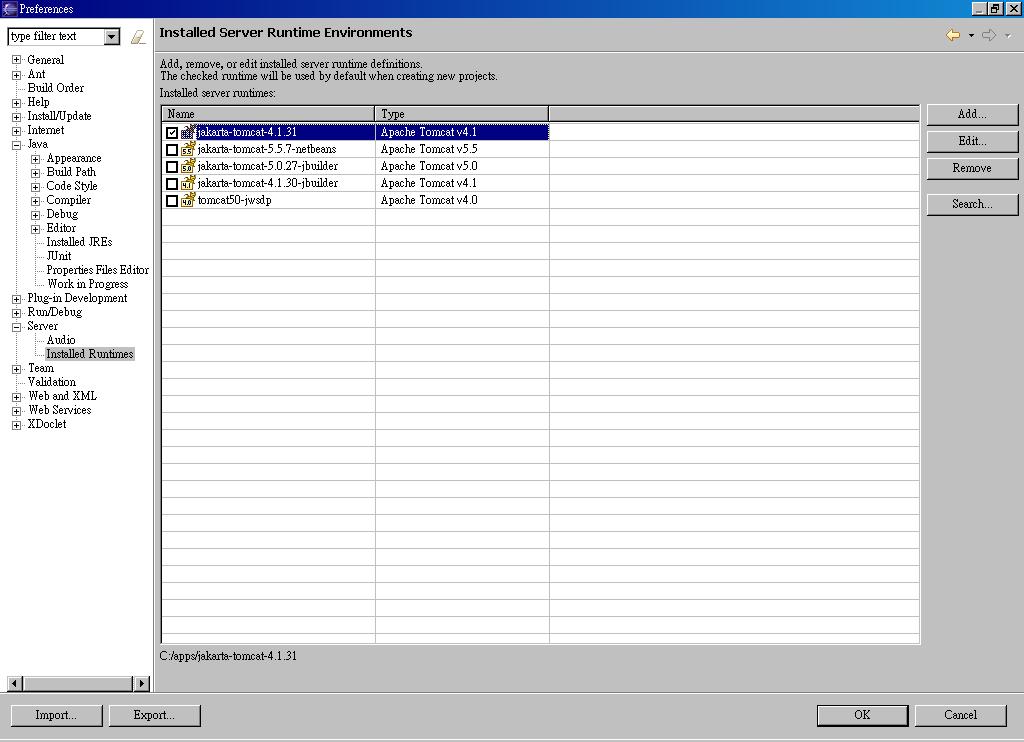The height and width of the screenshot is (742, 1024).
Task: Expand the Web and XML node
Action: coord(16,397)
